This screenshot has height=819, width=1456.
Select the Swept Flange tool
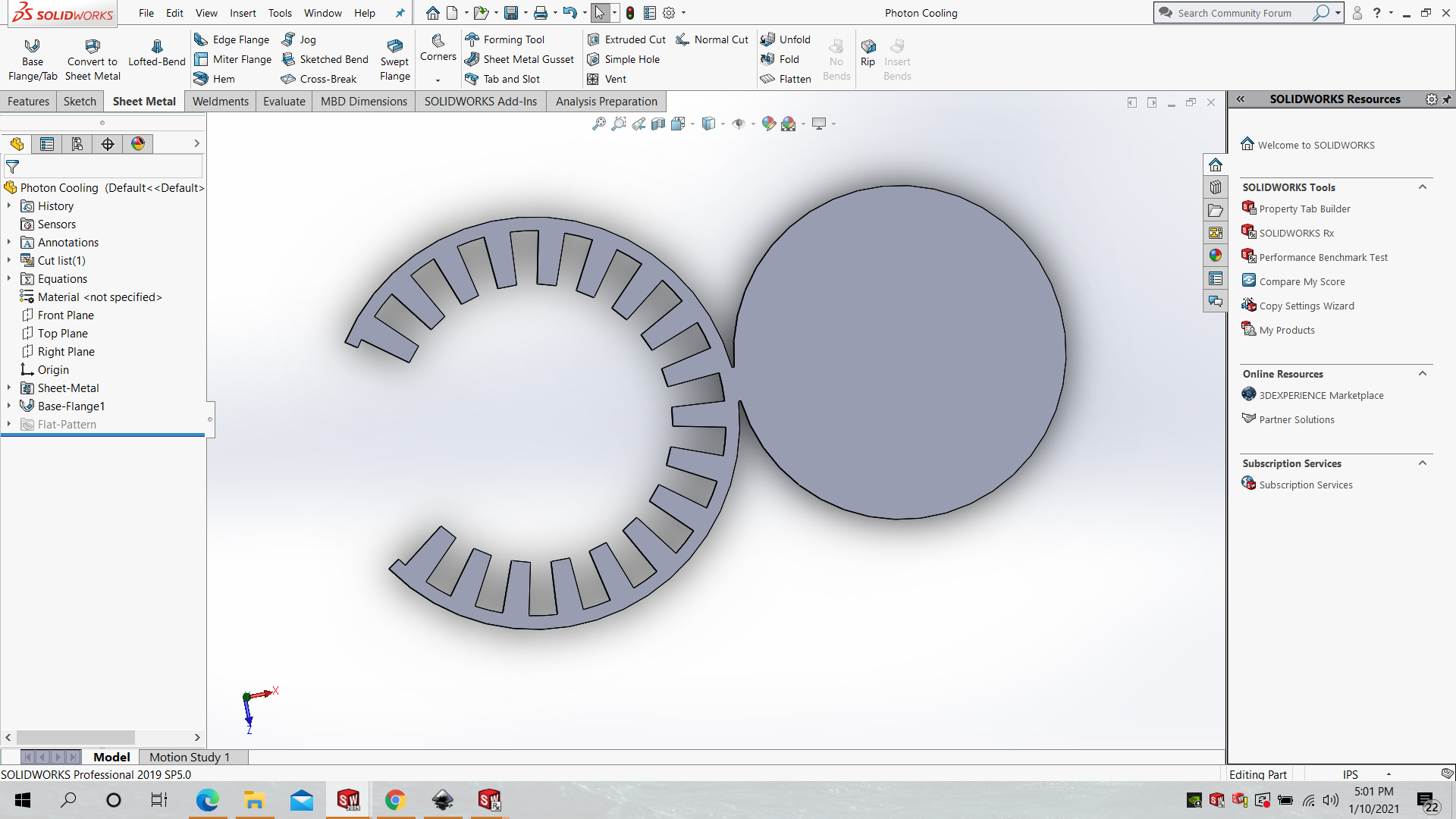pyautogui.click(x=394, y=59)
